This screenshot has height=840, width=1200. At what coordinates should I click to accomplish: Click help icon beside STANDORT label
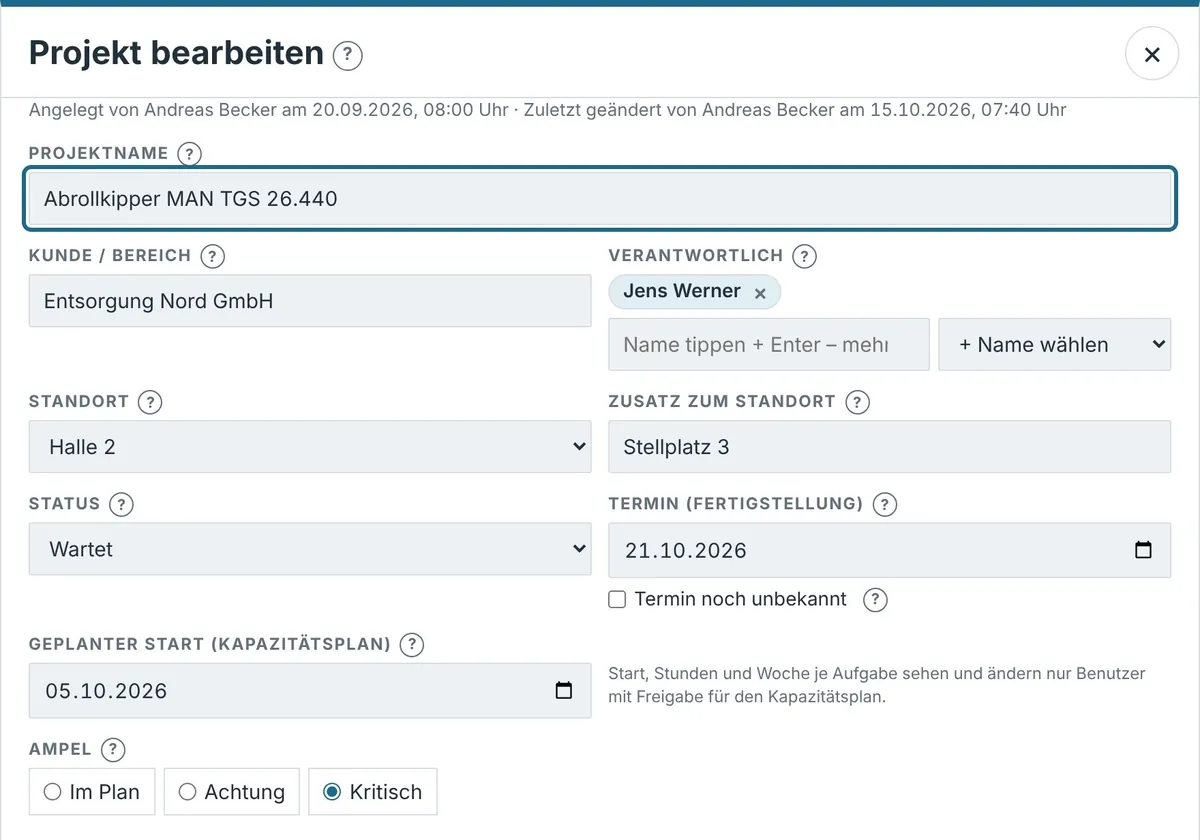pos(150,402)
